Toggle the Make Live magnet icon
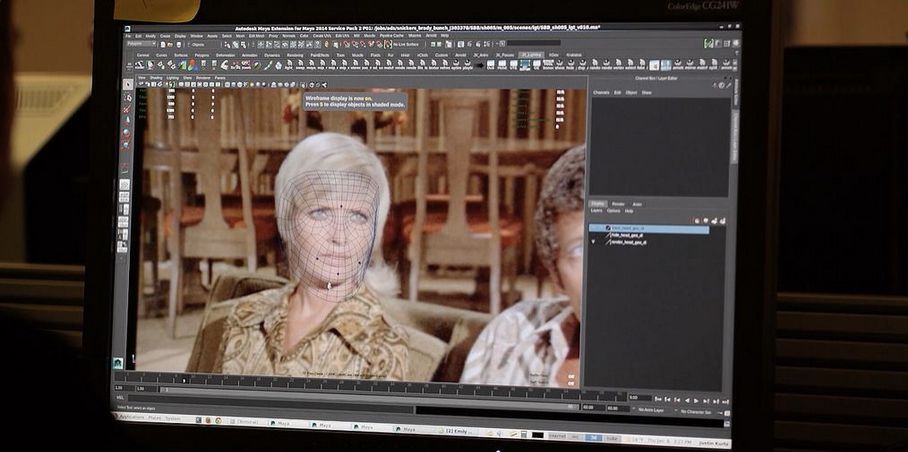Screen dimensions: 908x452 [388, 45]
